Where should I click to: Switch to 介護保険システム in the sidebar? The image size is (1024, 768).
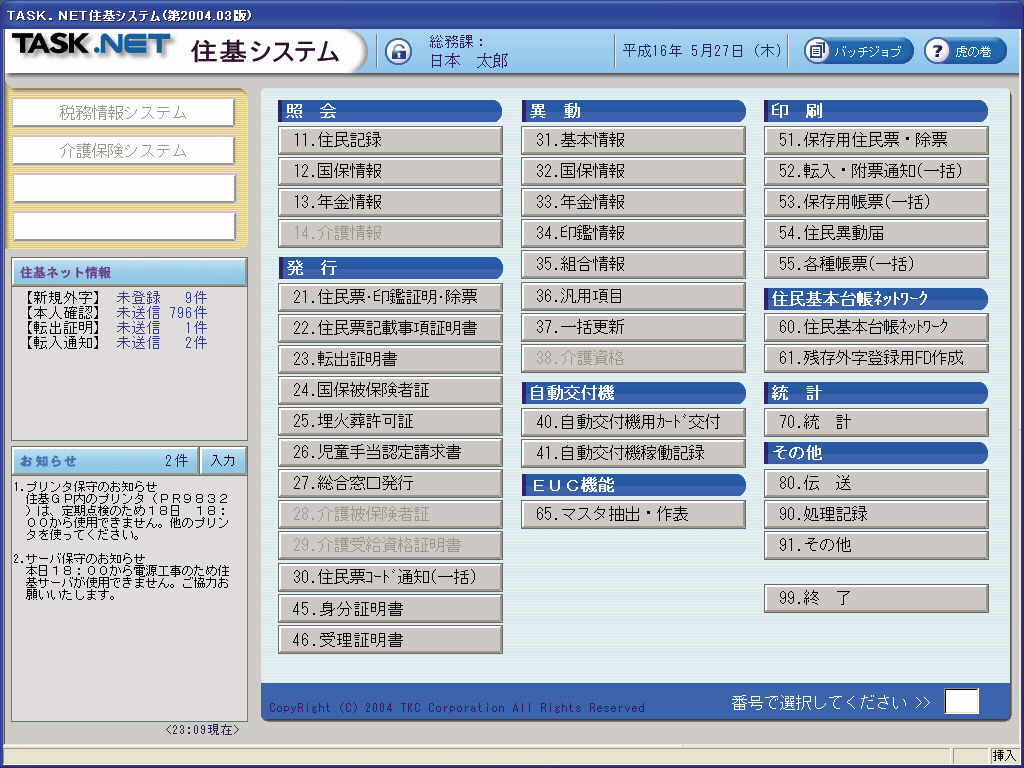pyautogui.click(x=124, y=151)
